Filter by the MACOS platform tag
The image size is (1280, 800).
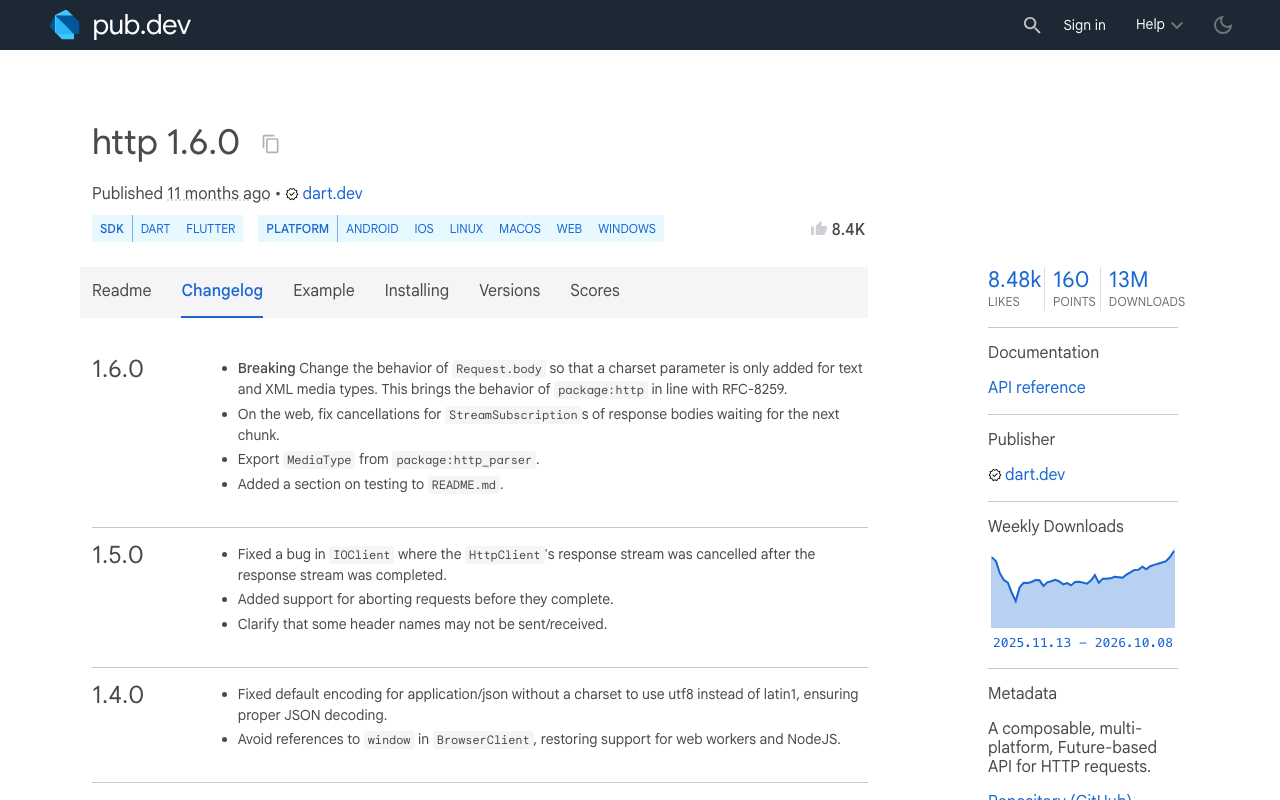pos(520,229)
